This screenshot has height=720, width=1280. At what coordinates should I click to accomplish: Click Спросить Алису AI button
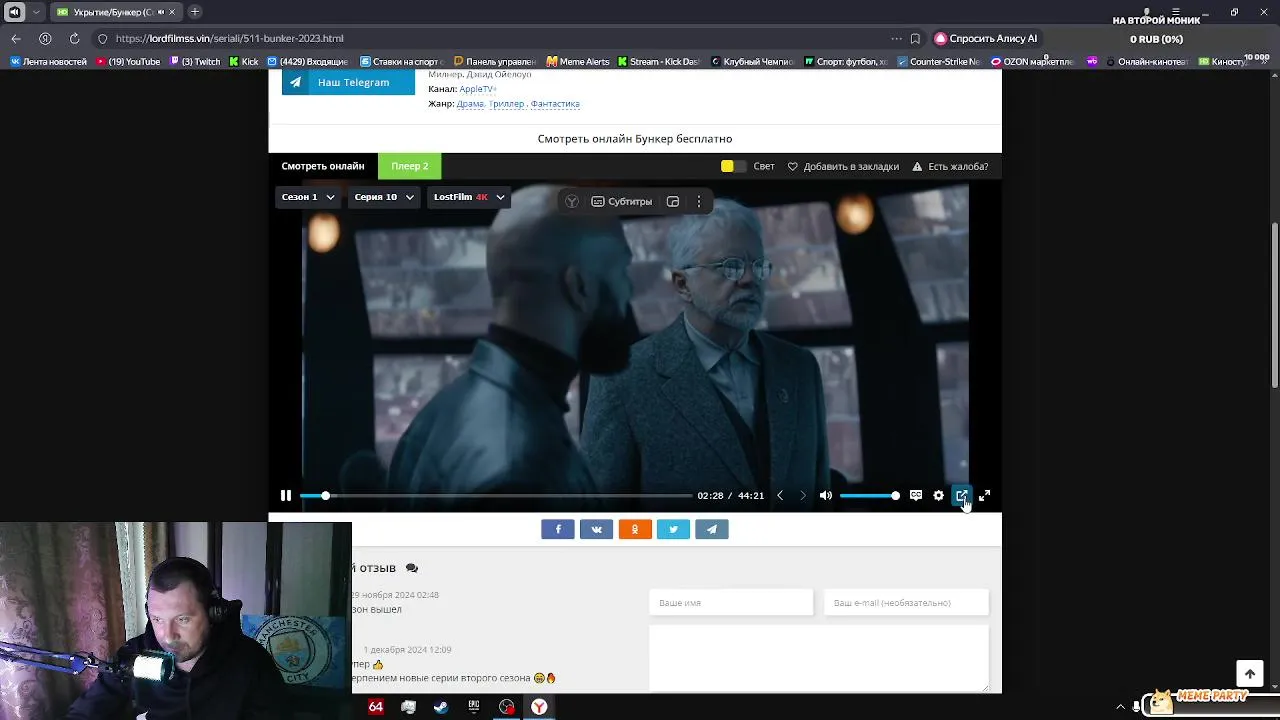tap(986, 38)
